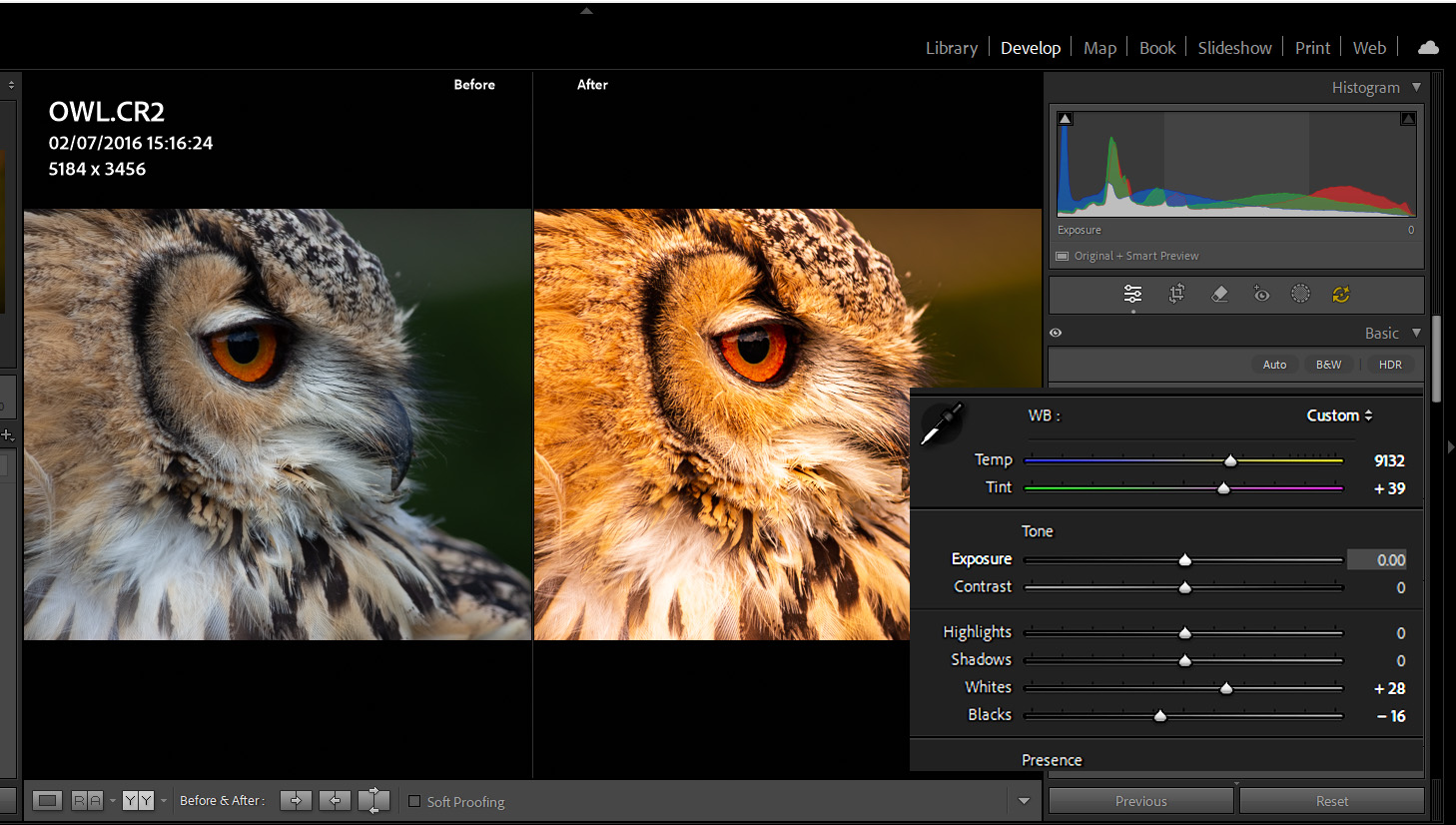1456x825 pixels.
Task: Click the Blacks slider handle
Action: pyautogui.click(x=1159, y=716)
